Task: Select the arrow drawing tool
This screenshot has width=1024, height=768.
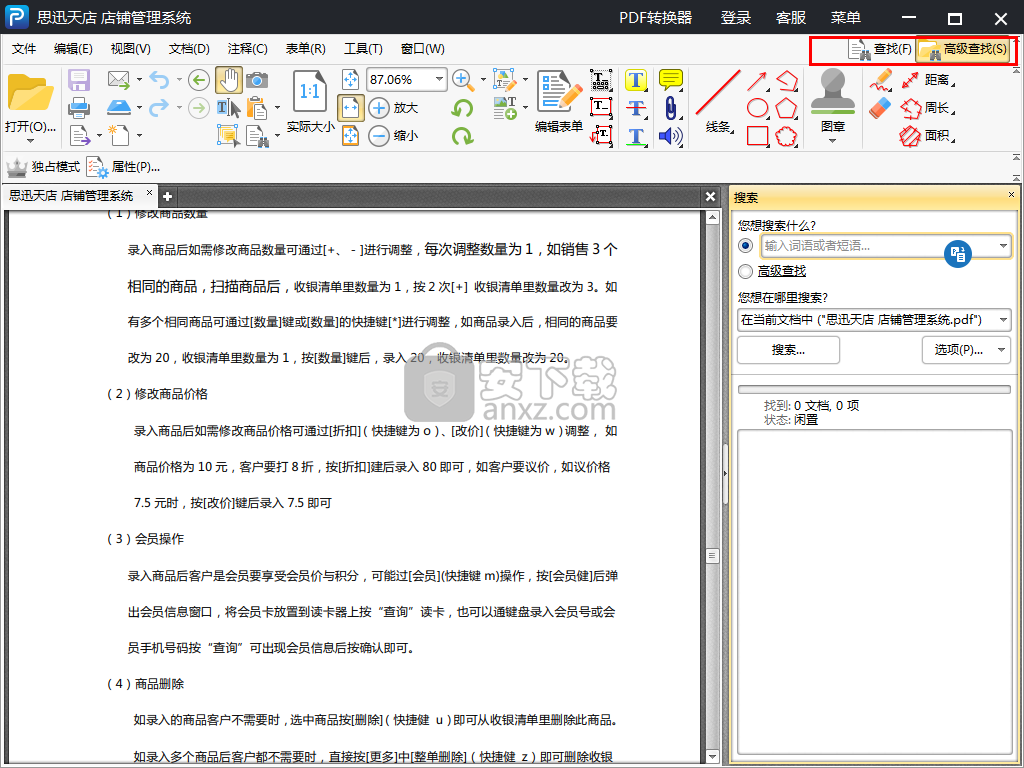Action: pos(757,80)
